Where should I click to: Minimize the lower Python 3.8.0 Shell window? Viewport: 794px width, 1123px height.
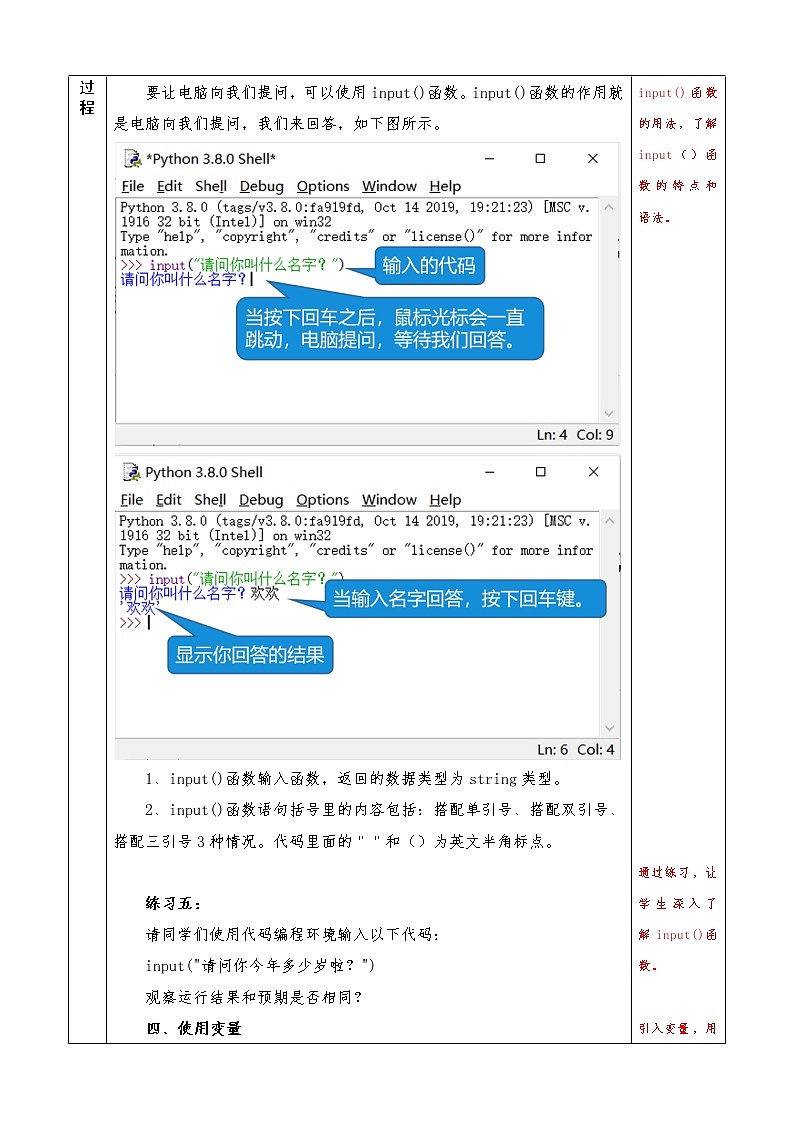(490, 472)
